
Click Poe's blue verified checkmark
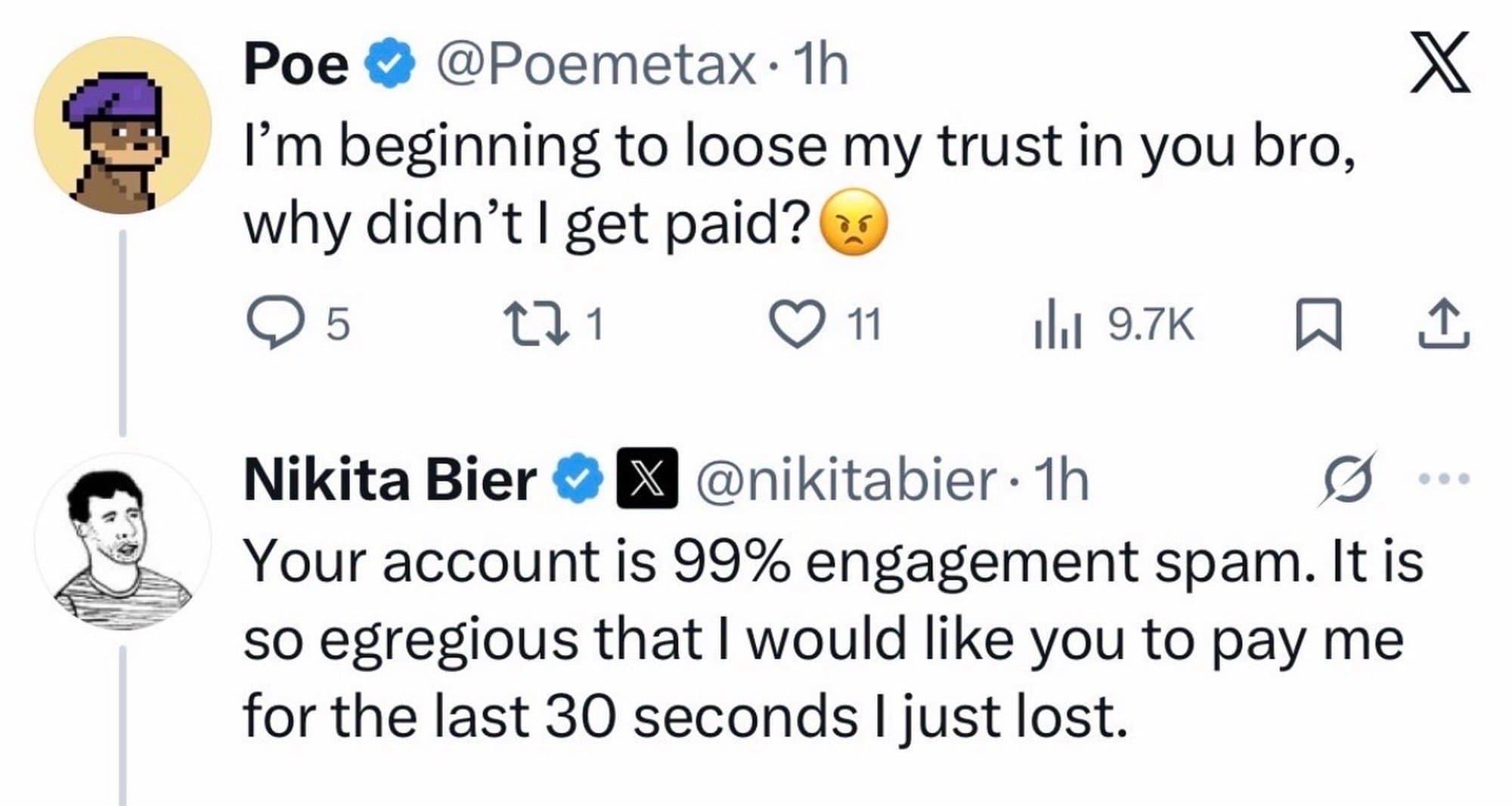coord(391,65)
